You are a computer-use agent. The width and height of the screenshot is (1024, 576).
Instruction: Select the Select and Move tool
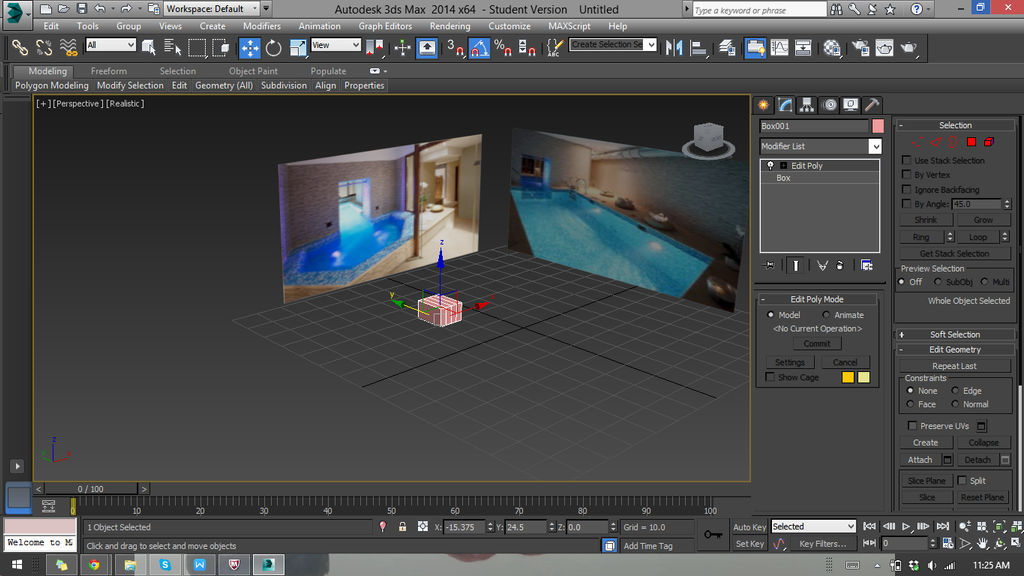(249, 48)
